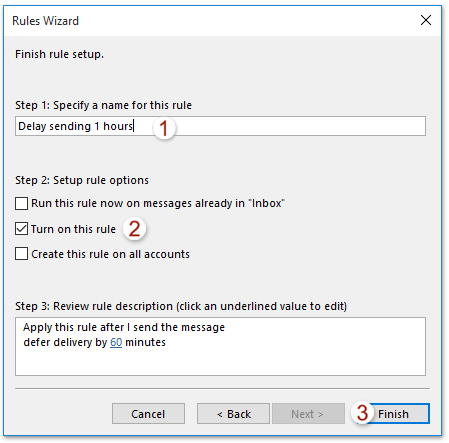Check the Run this rule now checkbox

[21, 203]
